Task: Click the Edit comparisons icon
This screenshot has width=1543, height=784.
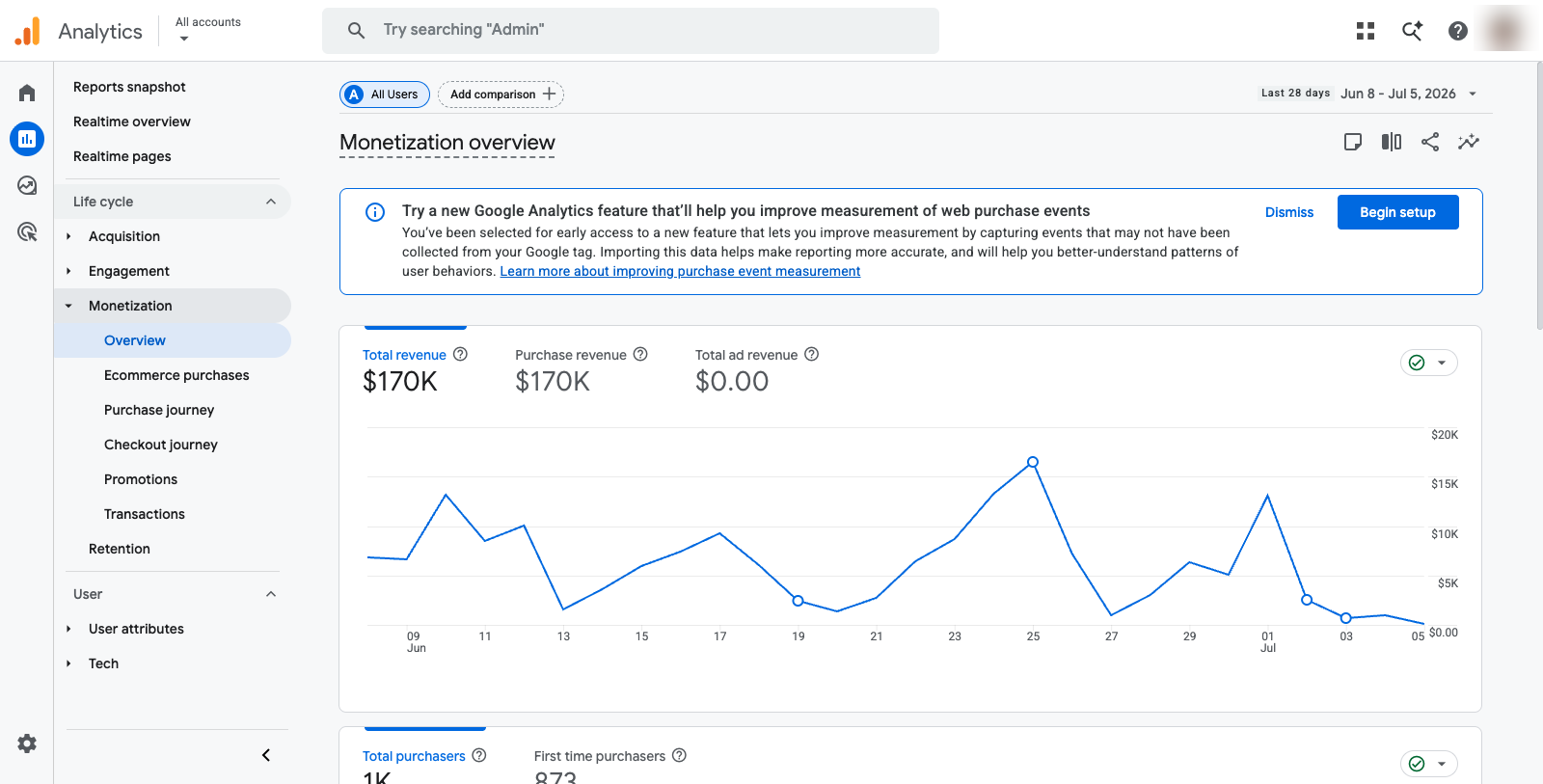Action: tap(1392, 142)
